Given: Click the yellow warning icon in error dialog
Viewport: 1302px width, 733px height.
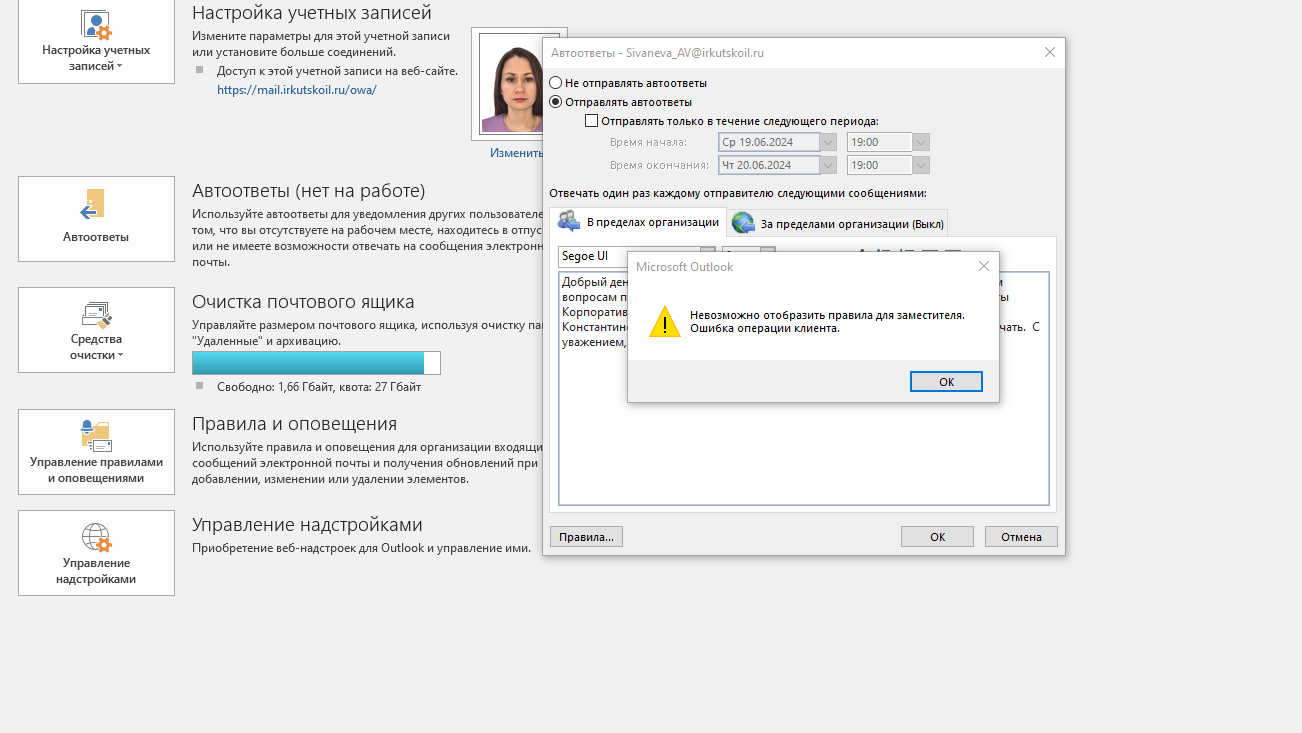Looking at the screenshot, I should coord(665,322).
